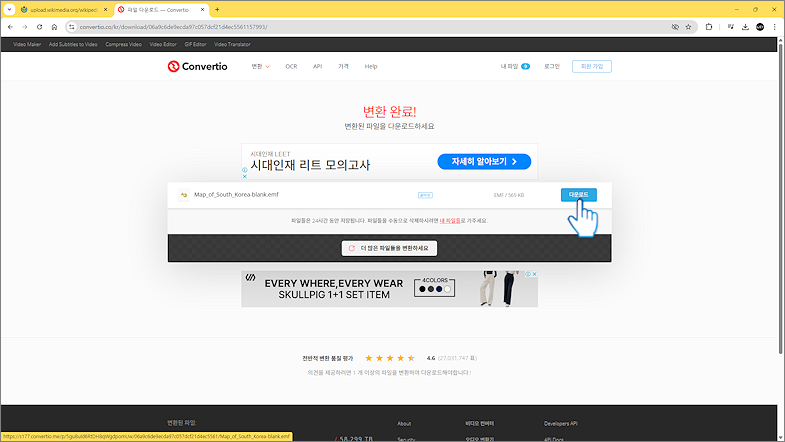Click EMF / 565 KB file size text
The width and height of the screenshot is (785, 442).
pos(509,195)
